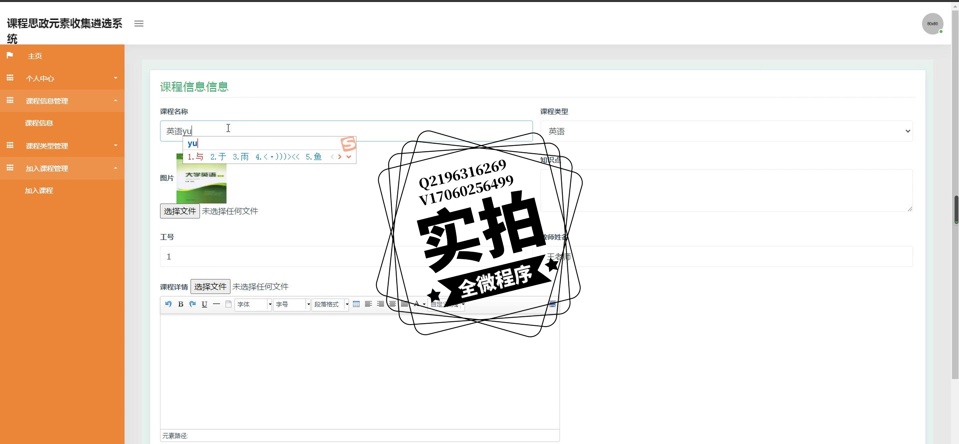The width and height of the screenshot is (959, 444).
Task: Open the user avatar in top right
Action: pyautogui.click(x=932, y=24)
